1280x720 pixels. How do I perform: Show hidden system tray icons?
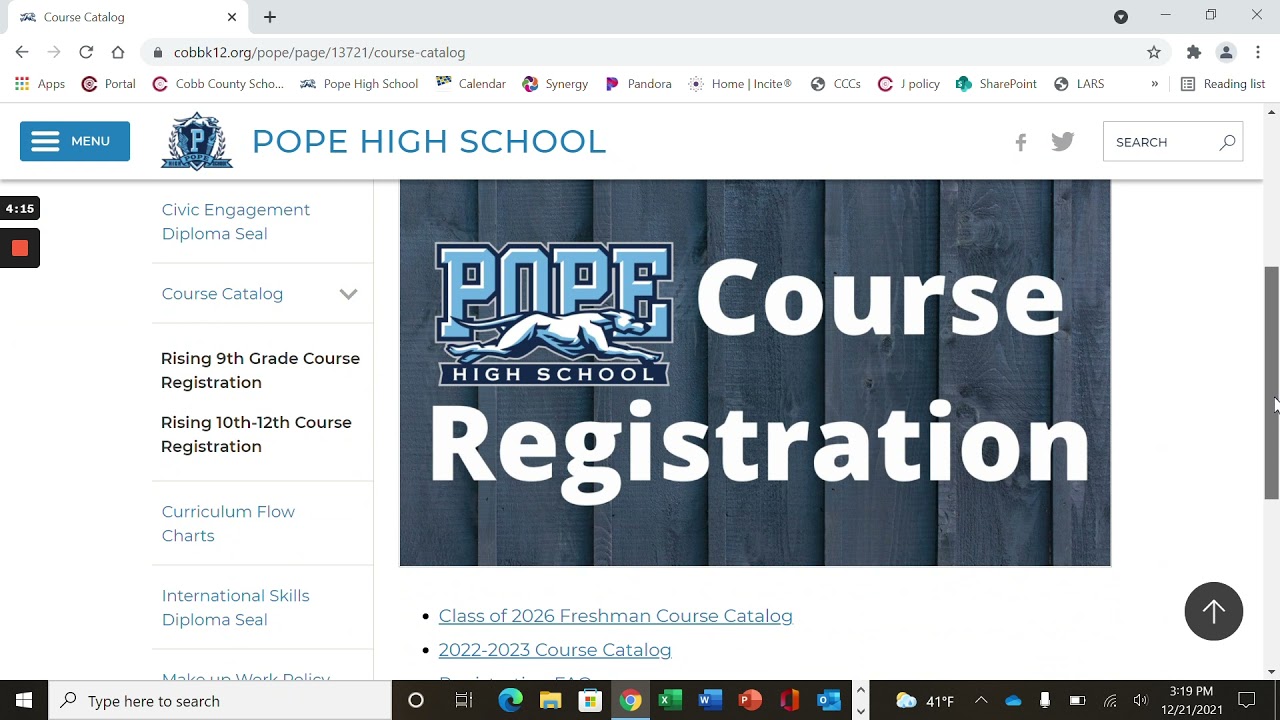[x=981, y=700]
